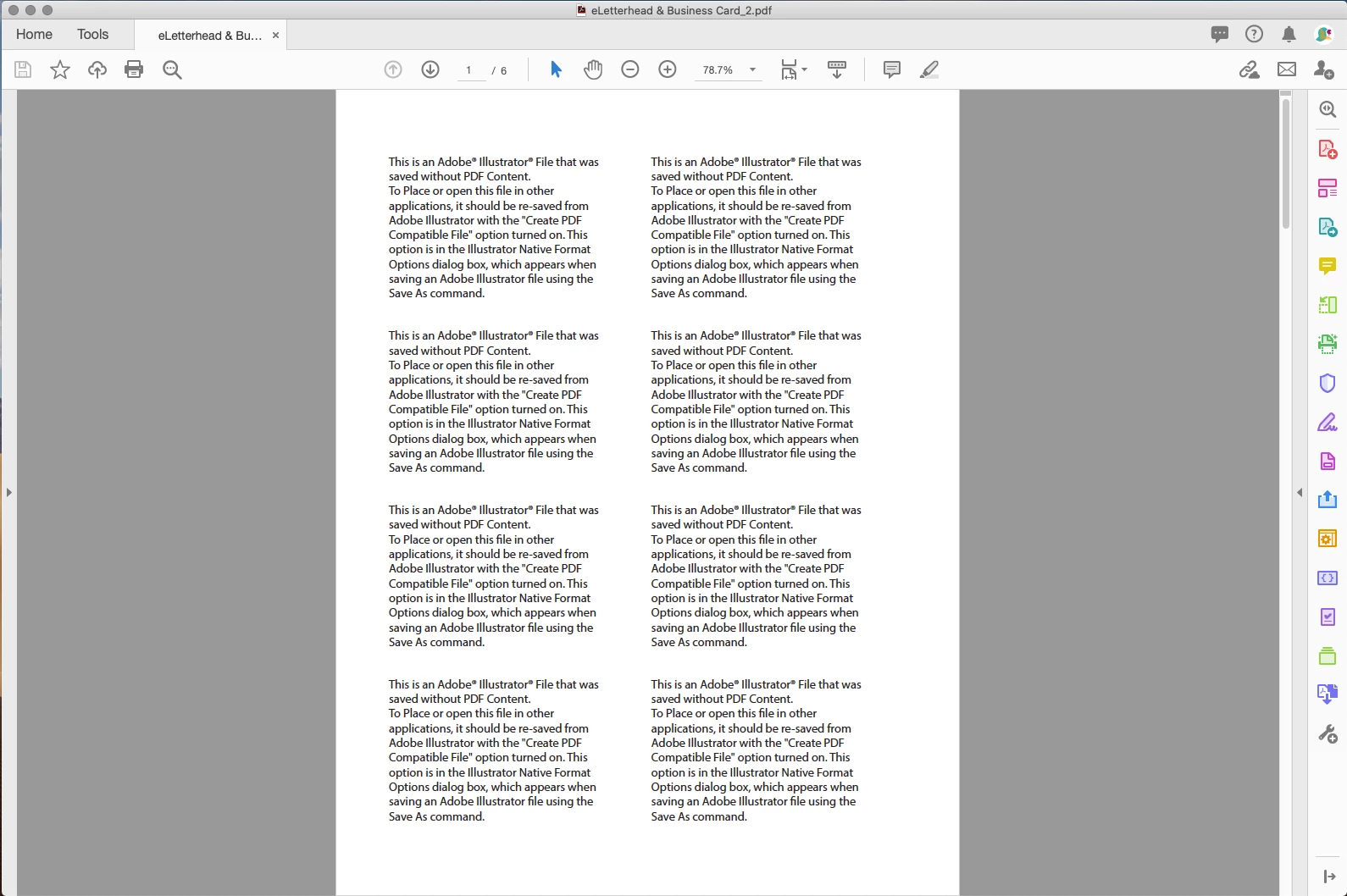Select the Highlight text pen tool

click(x=929, y=69)
